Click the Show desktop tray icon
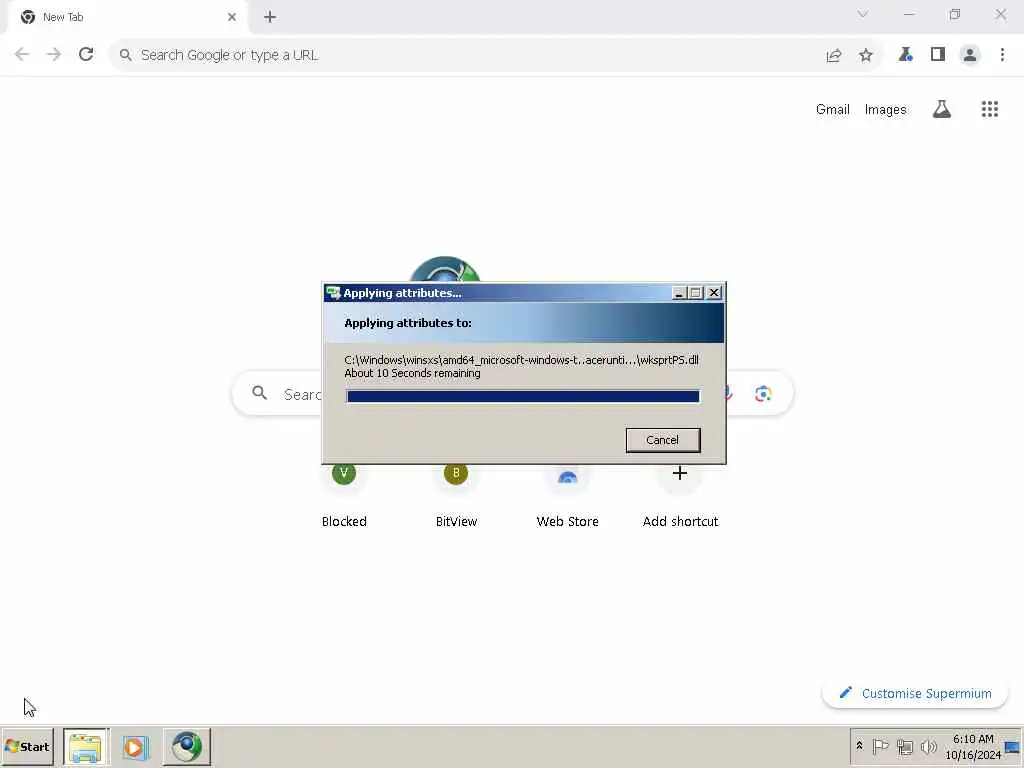1024x768 pixels. point(1012,746)
